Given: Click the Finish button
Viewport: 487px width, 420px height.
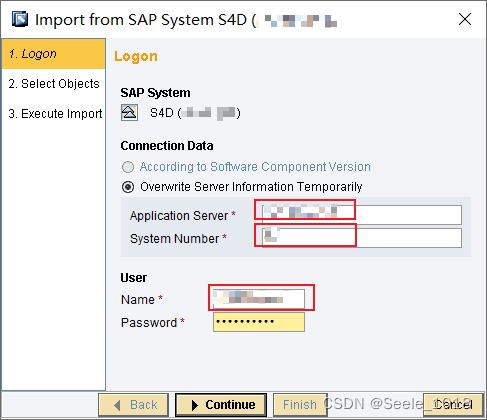Looking at the screenshot, I should click(x=300, y=405).
